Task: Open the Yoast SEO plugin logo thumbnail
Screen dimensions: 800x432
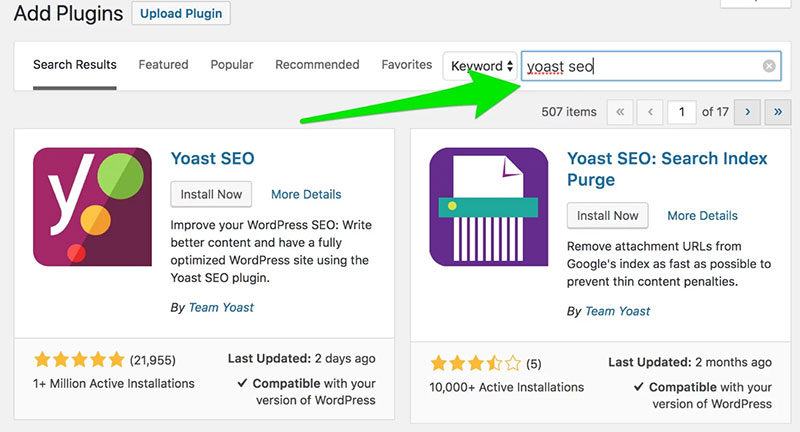Action: coord(92,207)
